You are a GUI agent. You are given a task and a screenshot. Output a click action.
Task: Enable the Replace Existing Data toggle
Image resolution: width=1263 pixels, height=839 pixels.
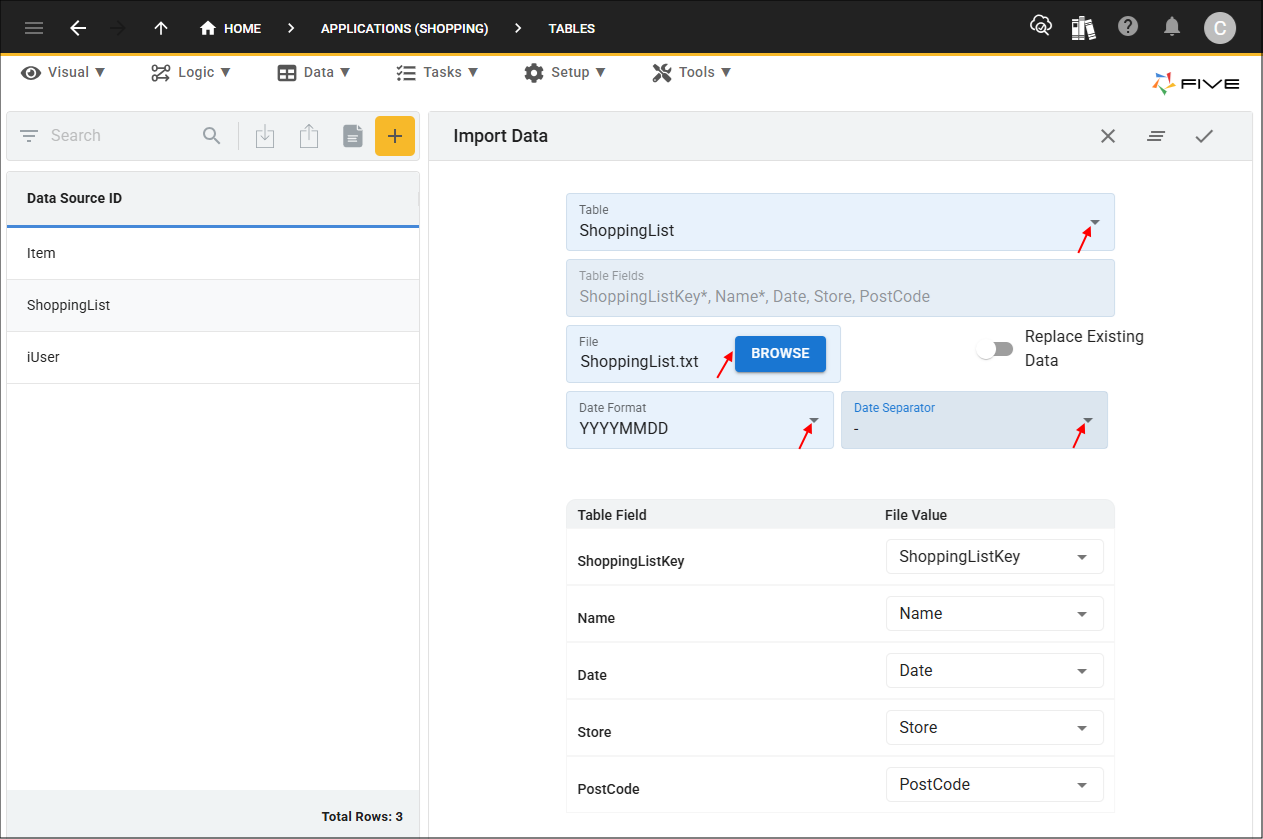995,348
